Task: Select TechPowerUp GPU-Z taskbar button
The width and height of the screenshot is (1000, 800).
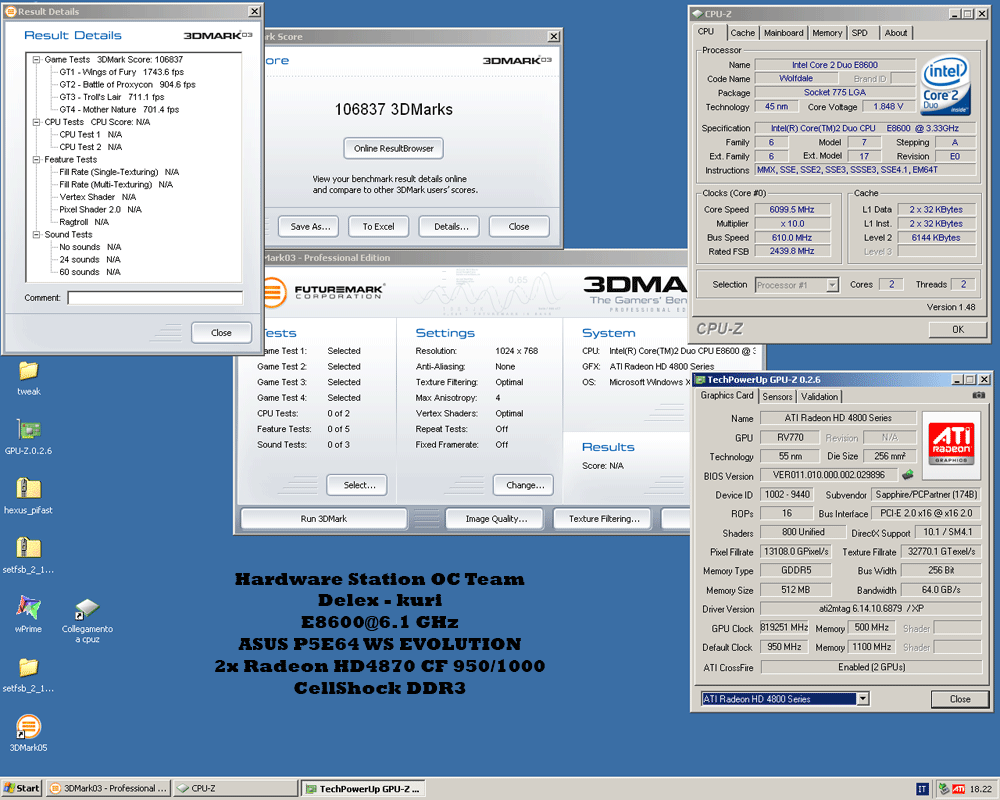Action: pyautogui.click(x=364, y=789)
